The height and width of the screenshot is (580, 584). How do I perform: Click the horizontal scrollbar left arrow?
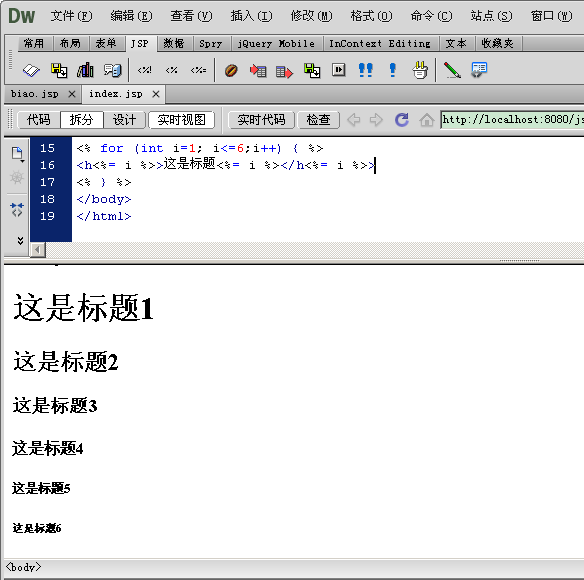(x=38, y=250)
